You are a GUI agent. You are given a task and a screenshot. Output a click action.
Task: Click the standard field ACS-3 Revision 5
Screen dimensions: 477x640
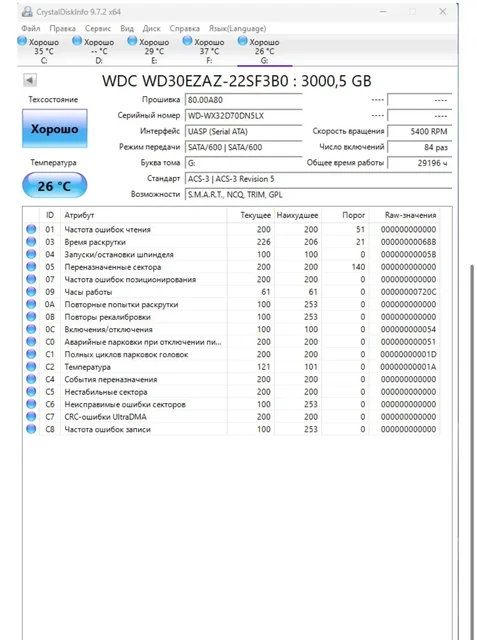pyautogui.click(x=318, y=179)
